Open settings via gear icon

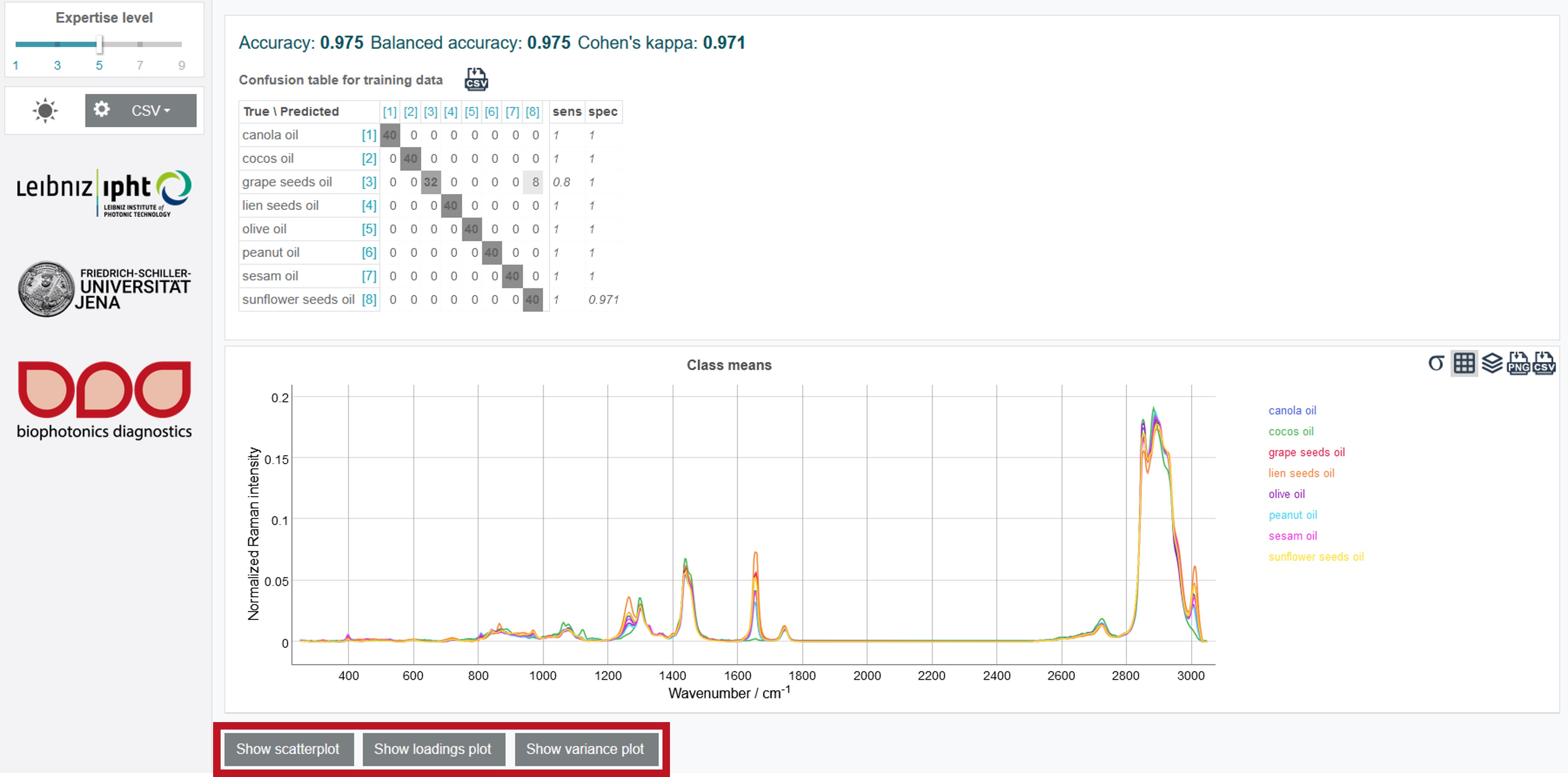(102, 109)
